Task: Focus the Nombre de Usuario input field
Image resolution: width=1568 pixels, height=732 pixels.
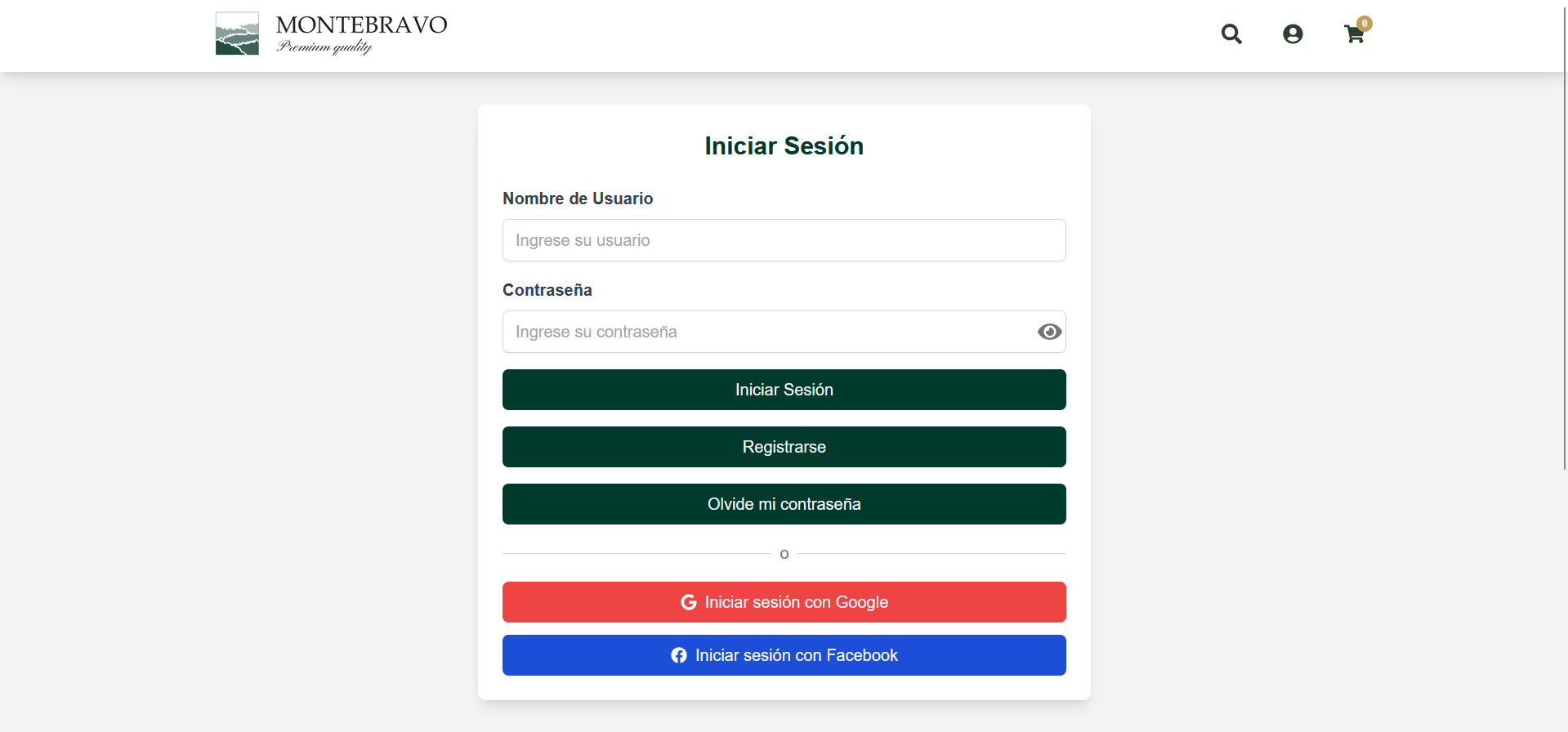Action: (784, 240)
